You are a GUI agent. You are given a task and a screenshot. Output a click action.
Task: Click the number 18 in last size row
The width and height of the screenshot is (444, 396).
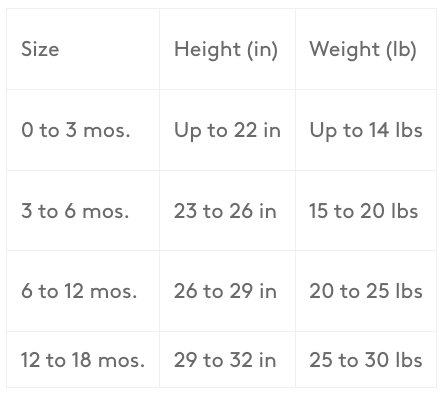[x=81, y=360]
